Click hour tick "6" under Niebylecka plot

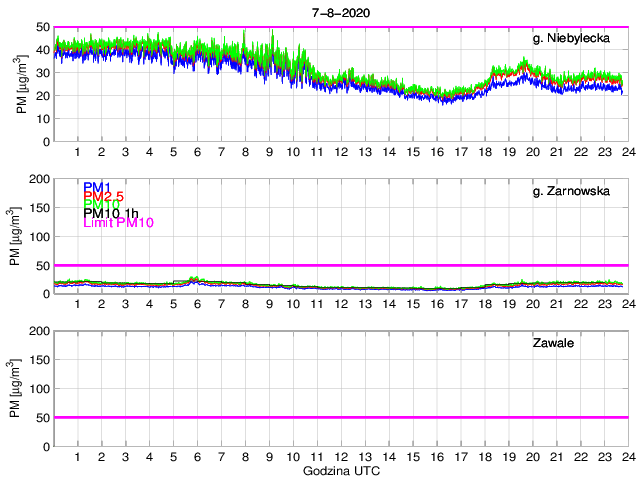198,152
